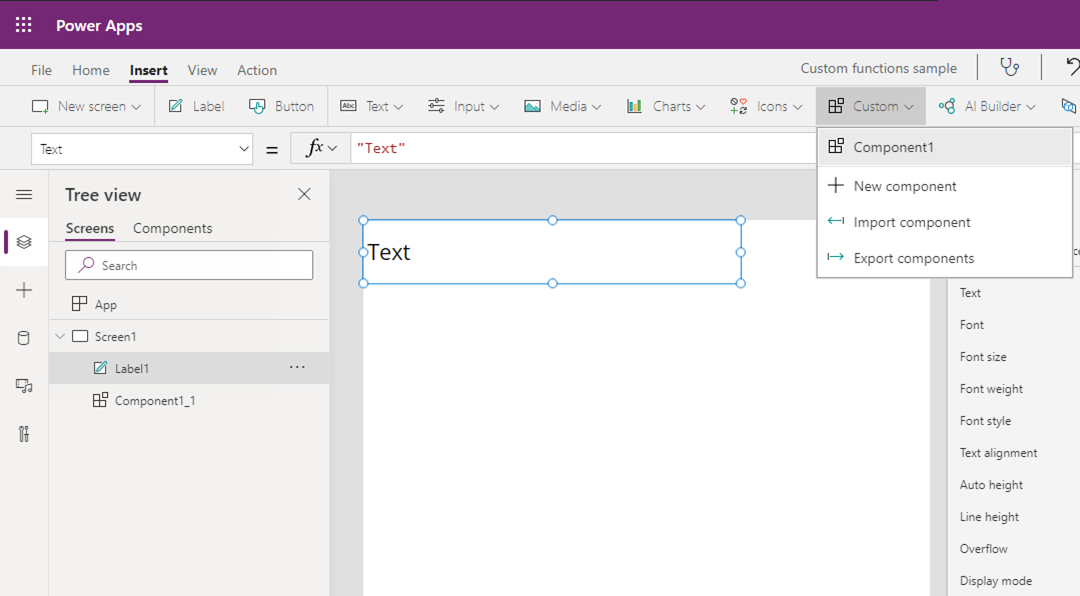Open the View menu

click(202, 70)
